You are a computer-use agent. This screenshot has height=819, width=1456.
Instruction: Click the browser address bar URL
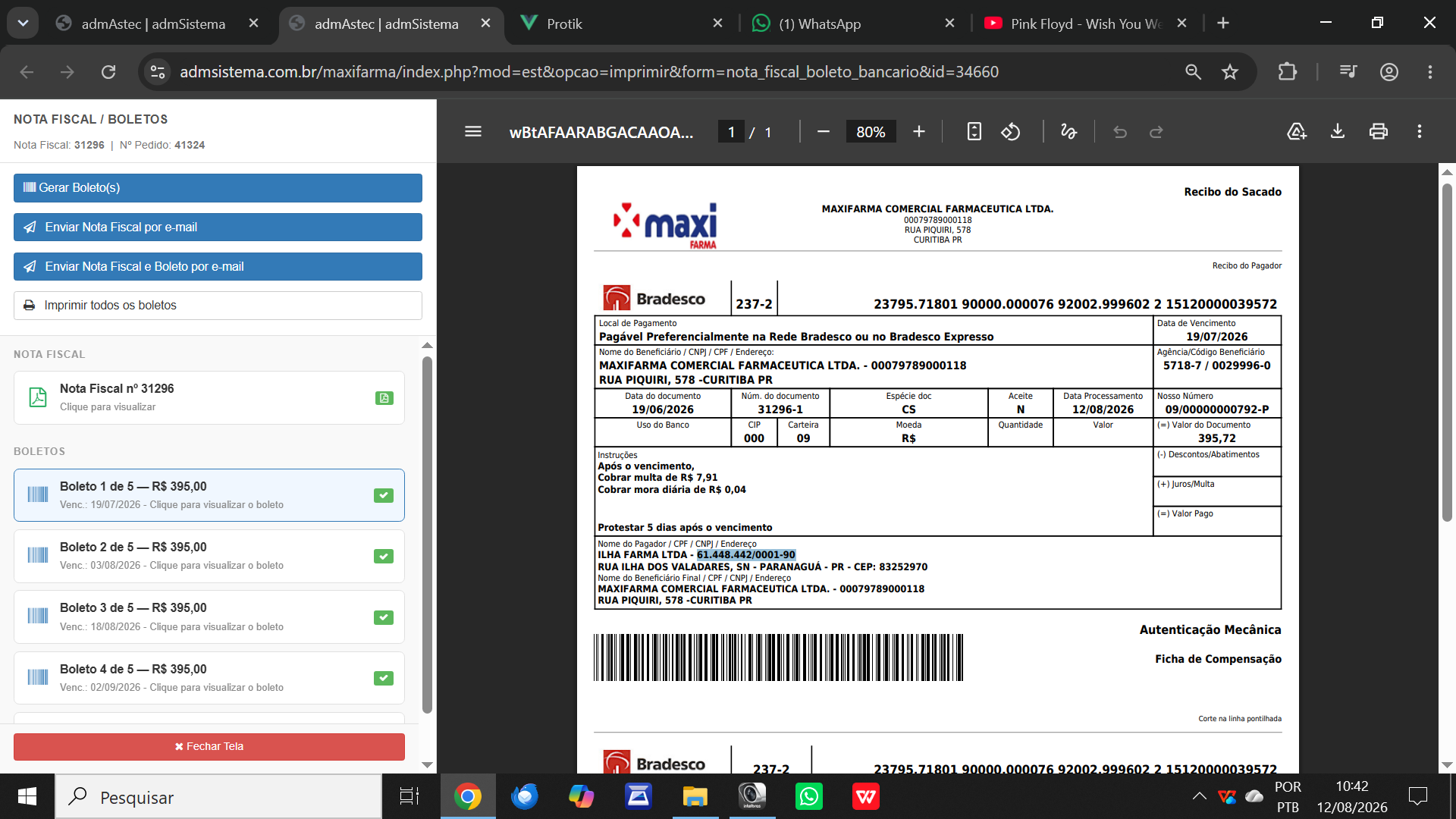click(589, 72)
